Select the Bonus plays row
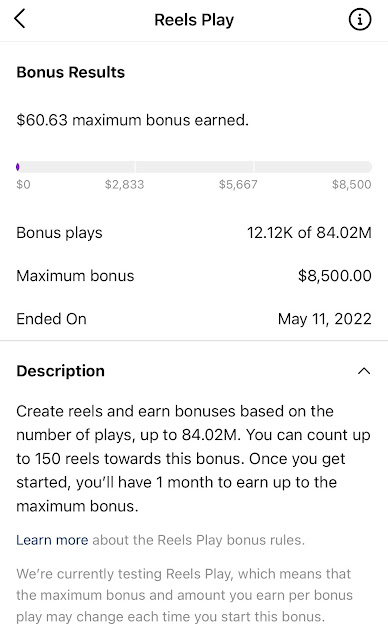The image size is (388, 640). (x=194, y=233)
